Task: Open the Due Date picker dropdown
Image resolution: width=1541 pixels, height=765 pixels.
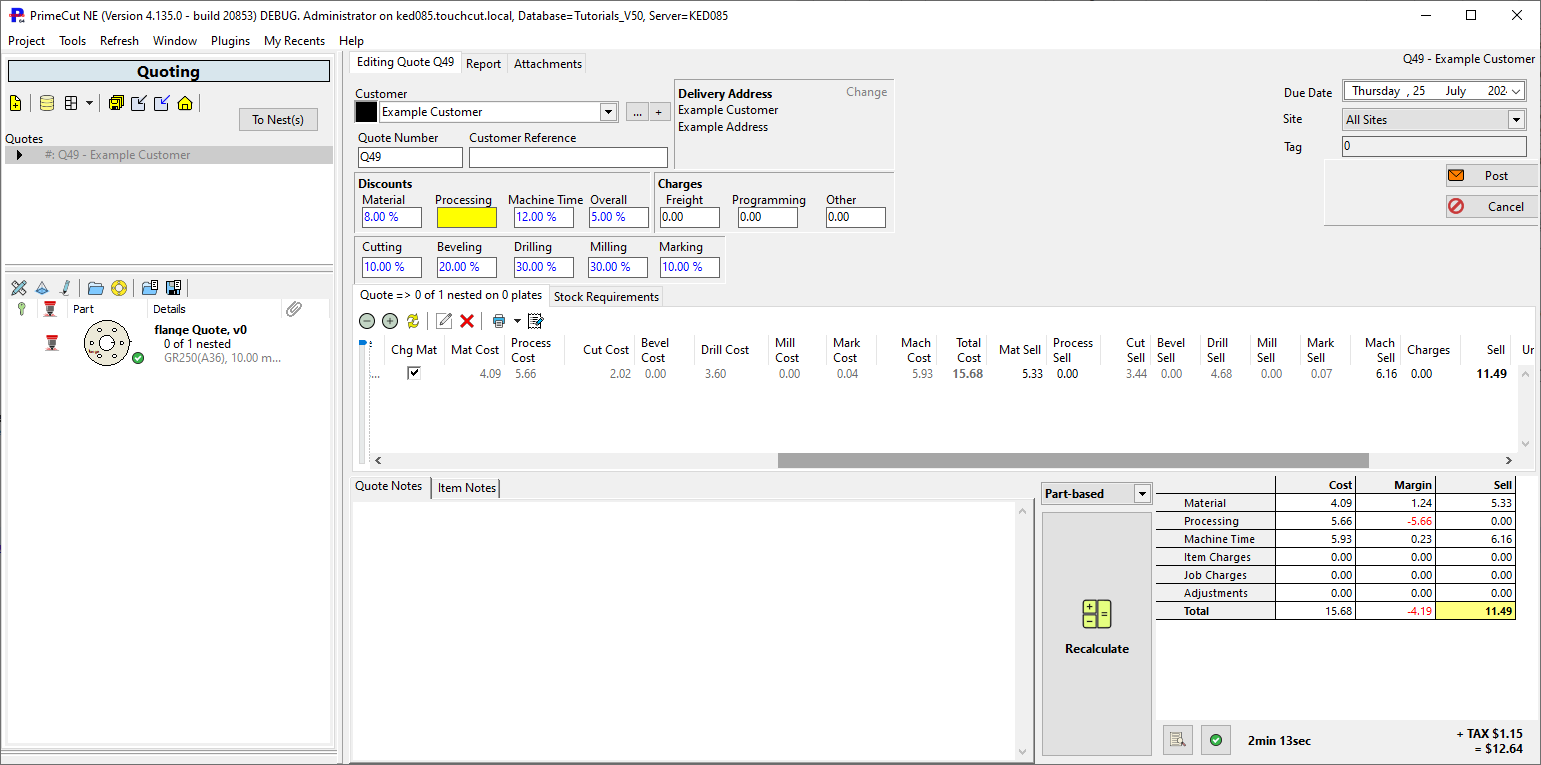Action: (1517, 91)
